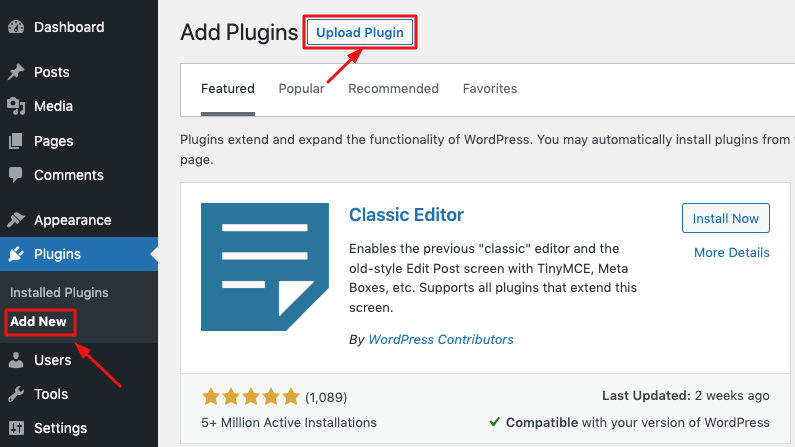The image size is (795, 447).
Task: Click the Dashboard gauge icon
Action: coord(16,27)
